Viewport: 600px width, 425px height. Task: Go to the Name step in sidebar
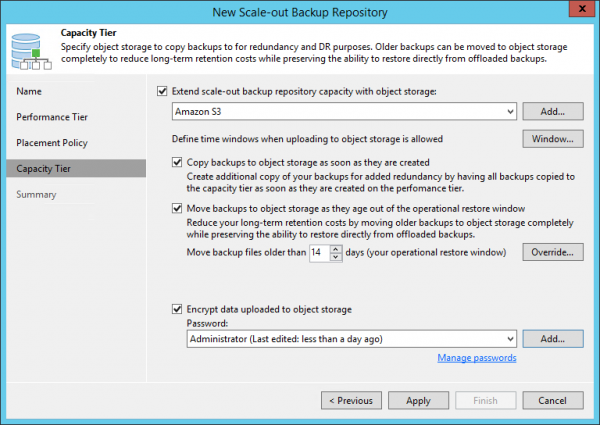[30, 91]
